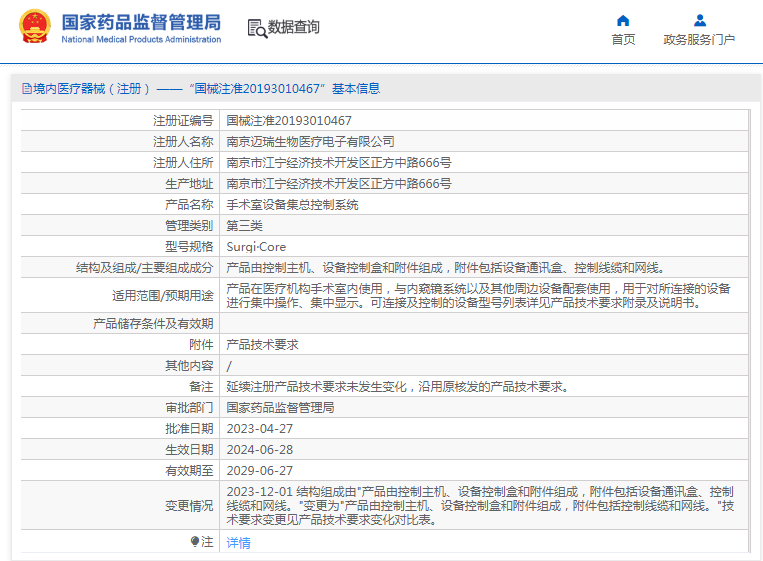Screen dimensions: 763x561
Task: Click the 国家药品监督管理局 site title
Action: (141, 22)
